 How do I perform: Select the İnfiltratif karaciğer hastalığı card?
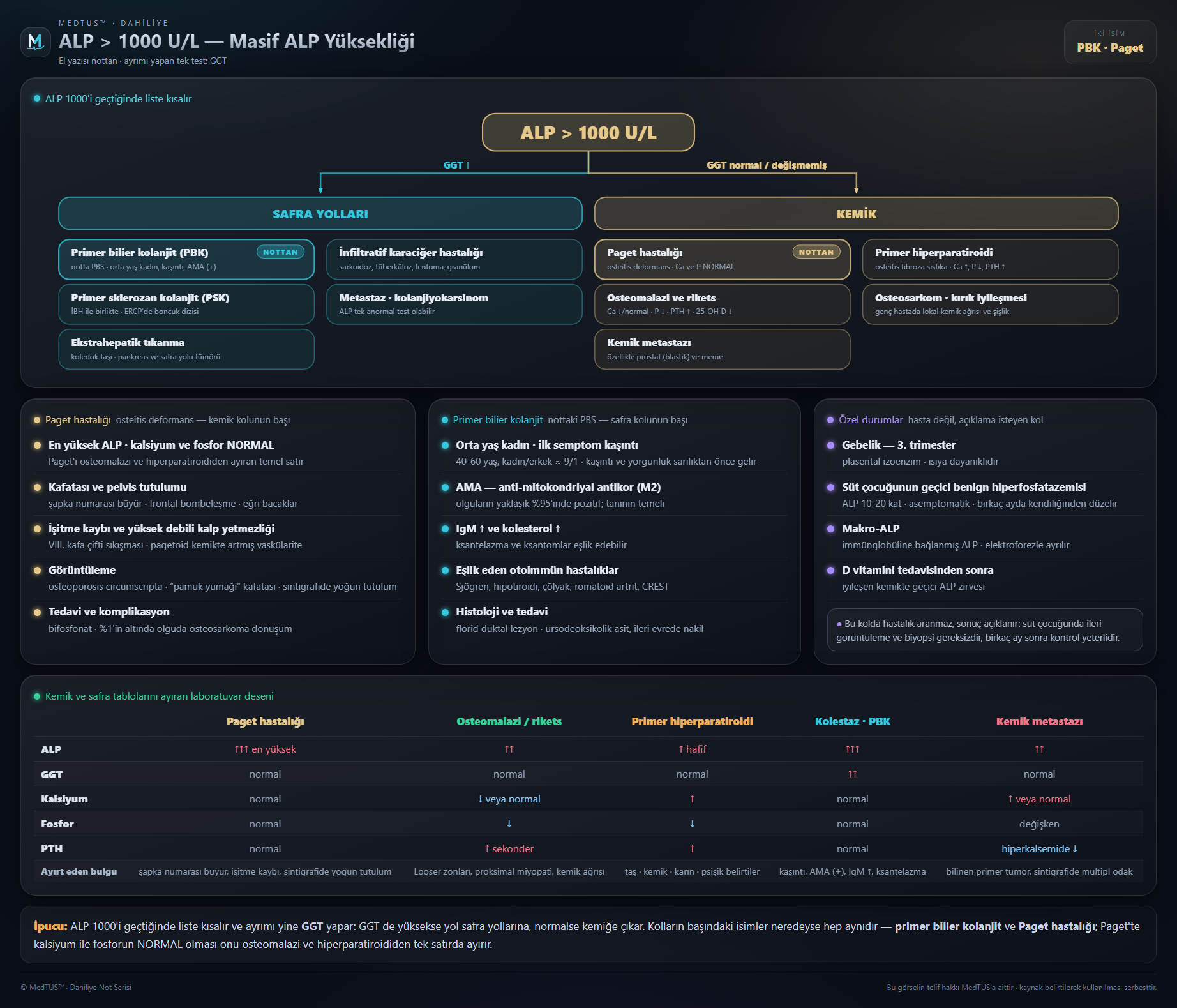[x=454, y=259]
